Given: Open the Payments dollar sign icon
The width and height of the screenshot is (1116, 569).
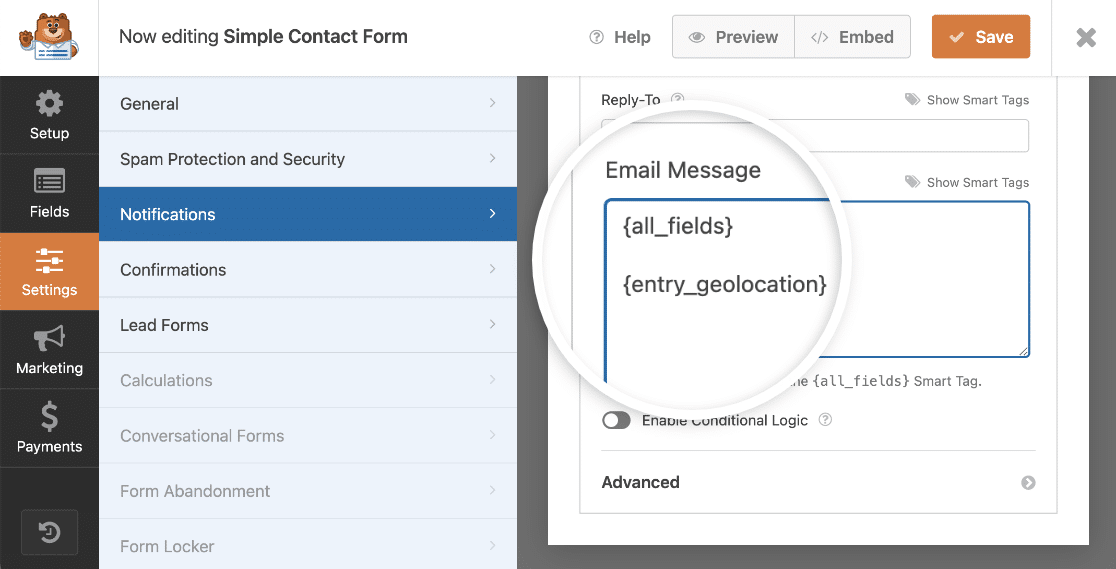Looking at the screenshot, I should coord(49,417).
